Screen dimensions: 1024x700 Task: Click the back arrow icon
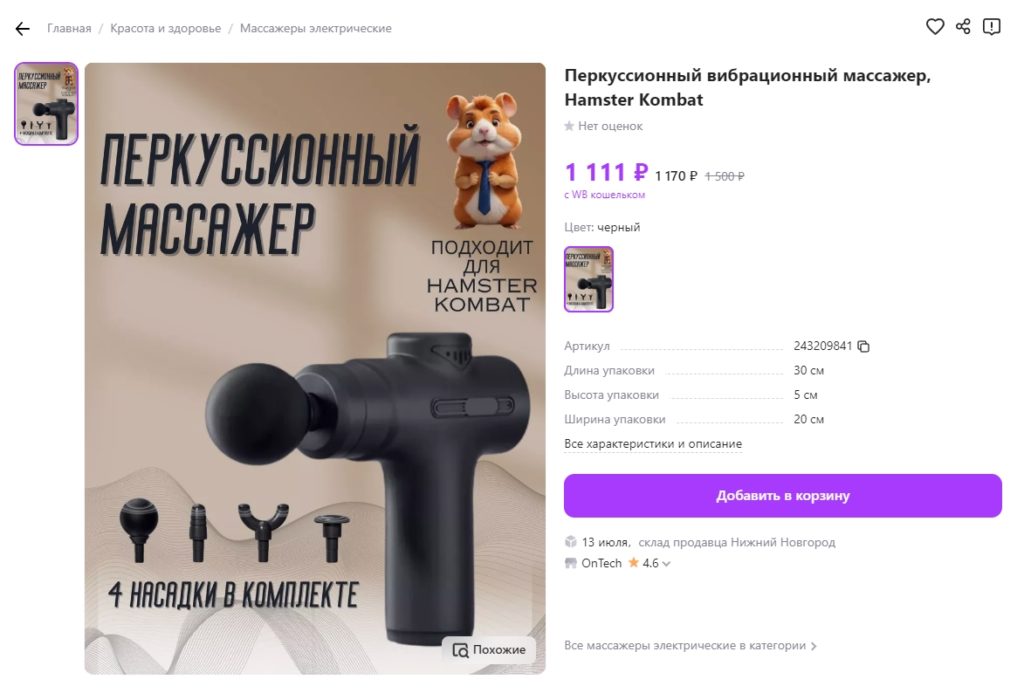click(22, 29)
